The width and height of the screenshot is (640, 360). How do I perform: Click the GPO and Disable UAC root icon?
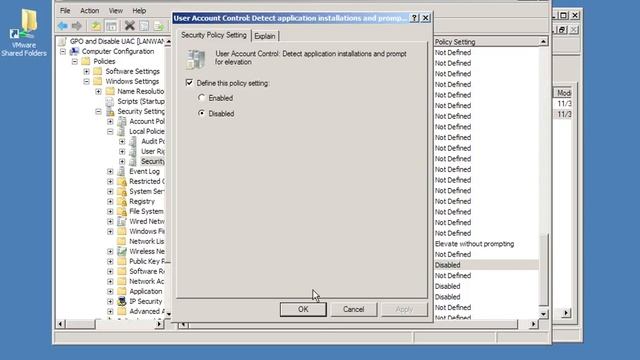62,41
